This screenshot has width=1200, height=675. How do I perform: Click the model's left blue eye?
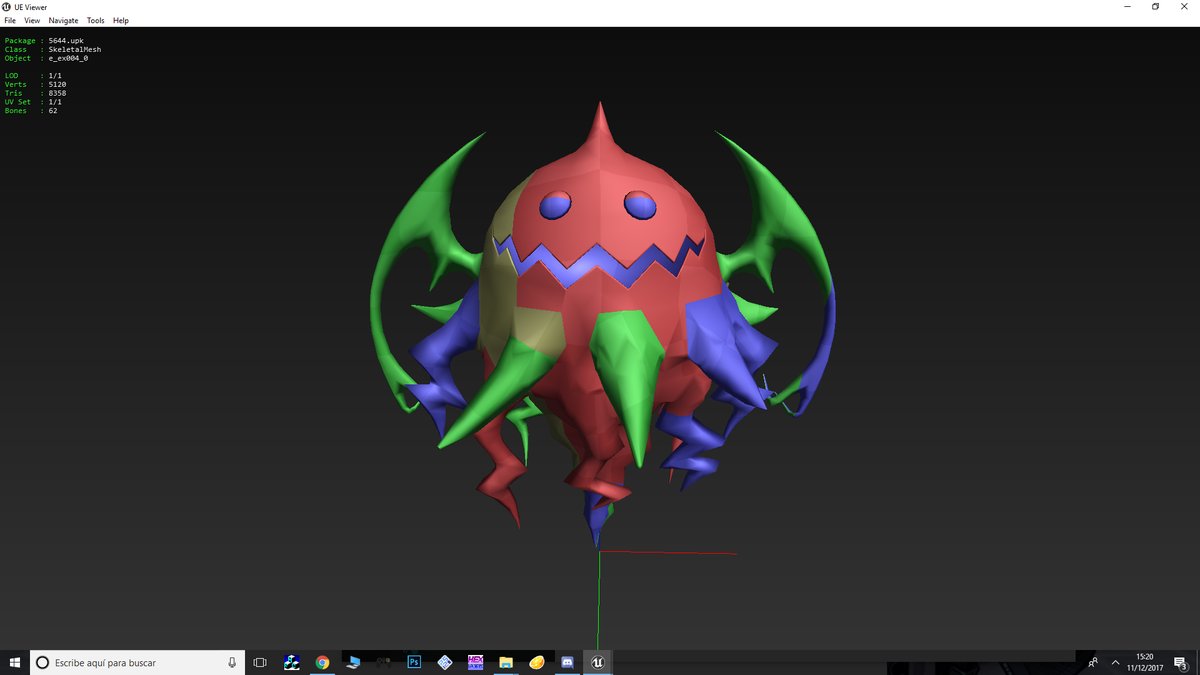click(x=556, y=206)
